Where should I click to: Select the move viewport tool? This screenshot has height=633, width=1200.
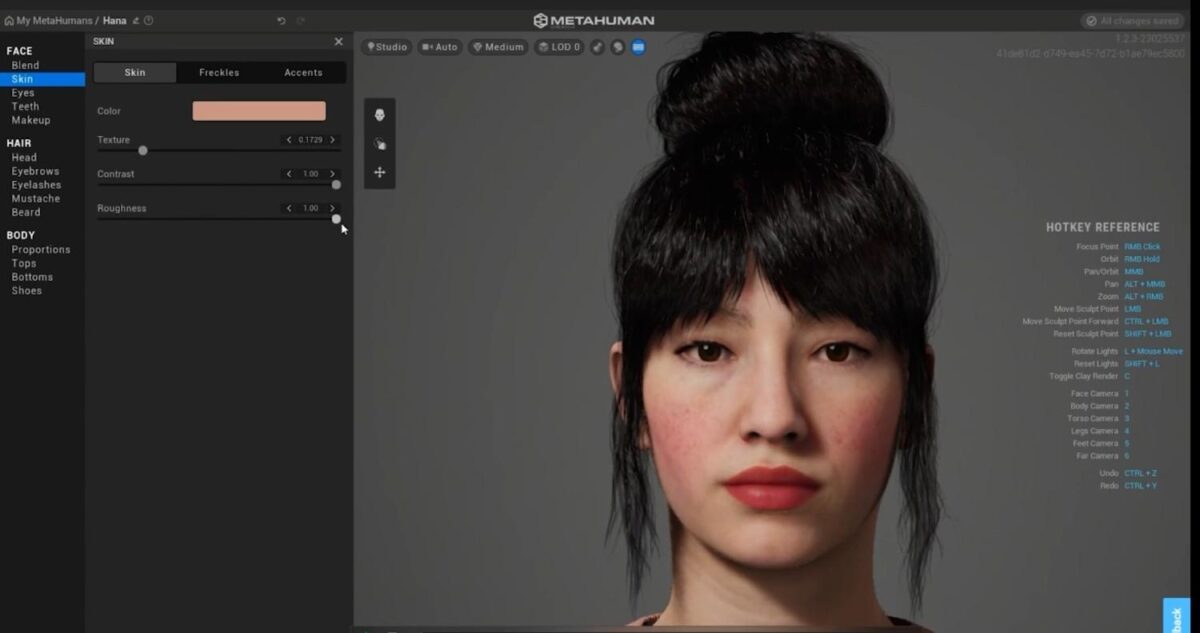click(x=379, y=172)
